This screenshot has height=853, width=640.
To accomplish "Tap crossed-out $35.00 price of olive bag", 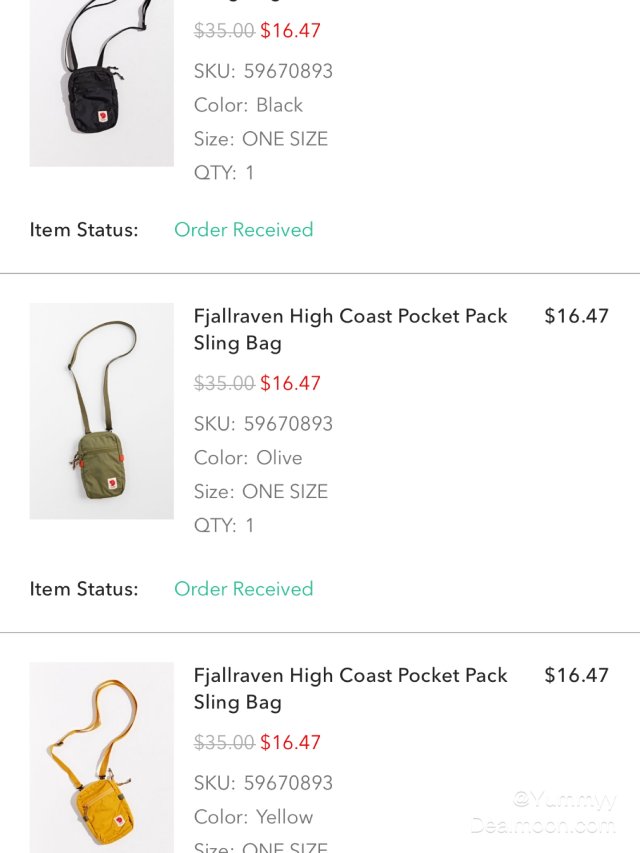I will pos(224,383).
